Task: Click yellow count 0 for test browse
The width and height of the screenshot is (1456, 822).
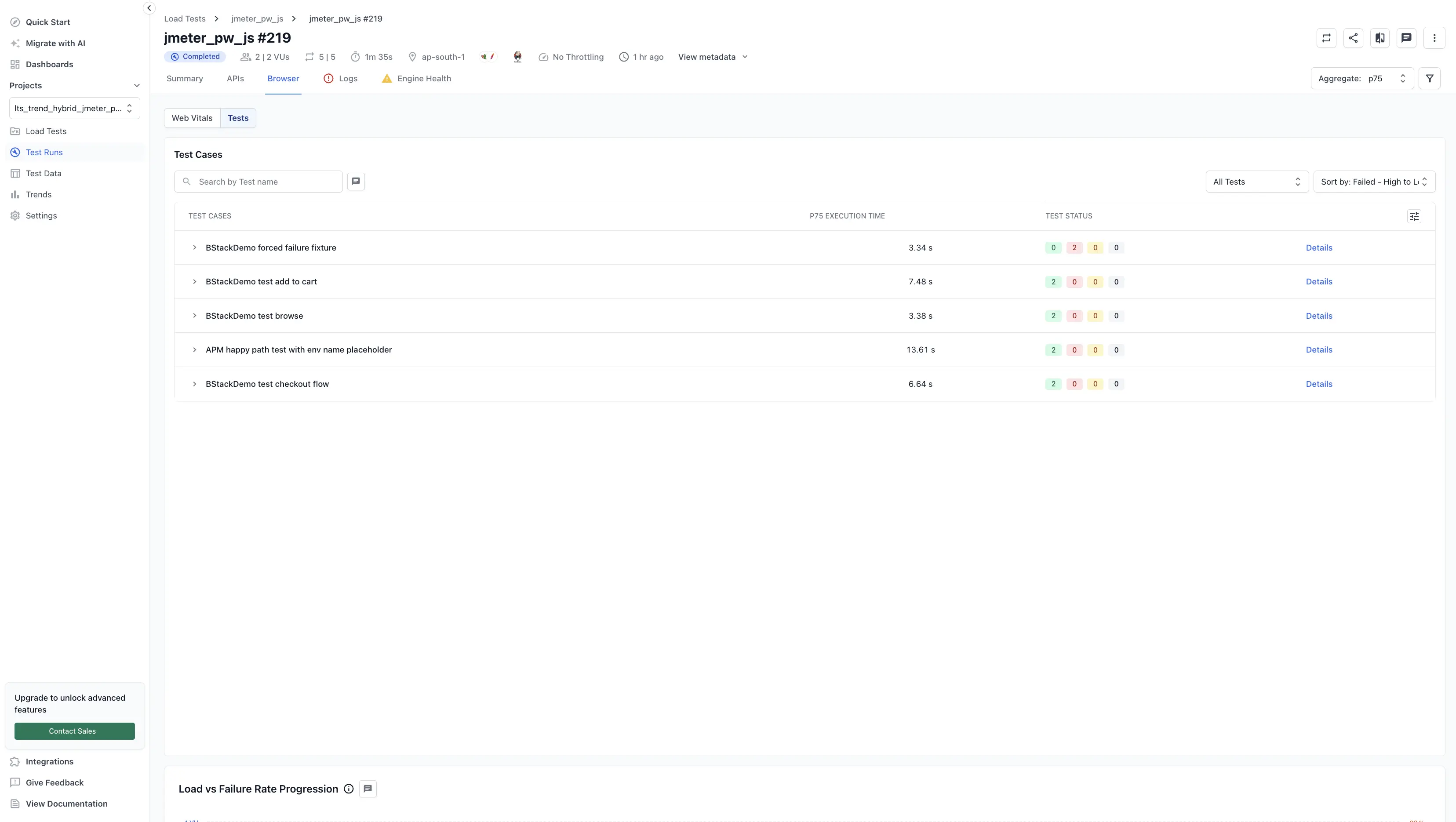Action: click(x=1095, y=316)
